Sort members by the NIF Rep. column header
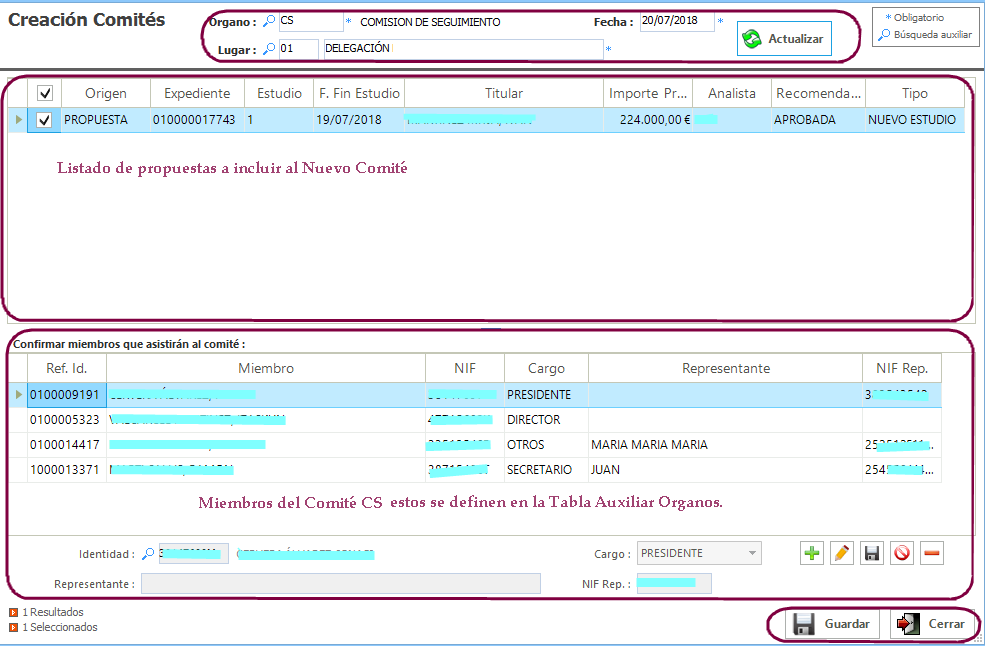 [902, 368]
